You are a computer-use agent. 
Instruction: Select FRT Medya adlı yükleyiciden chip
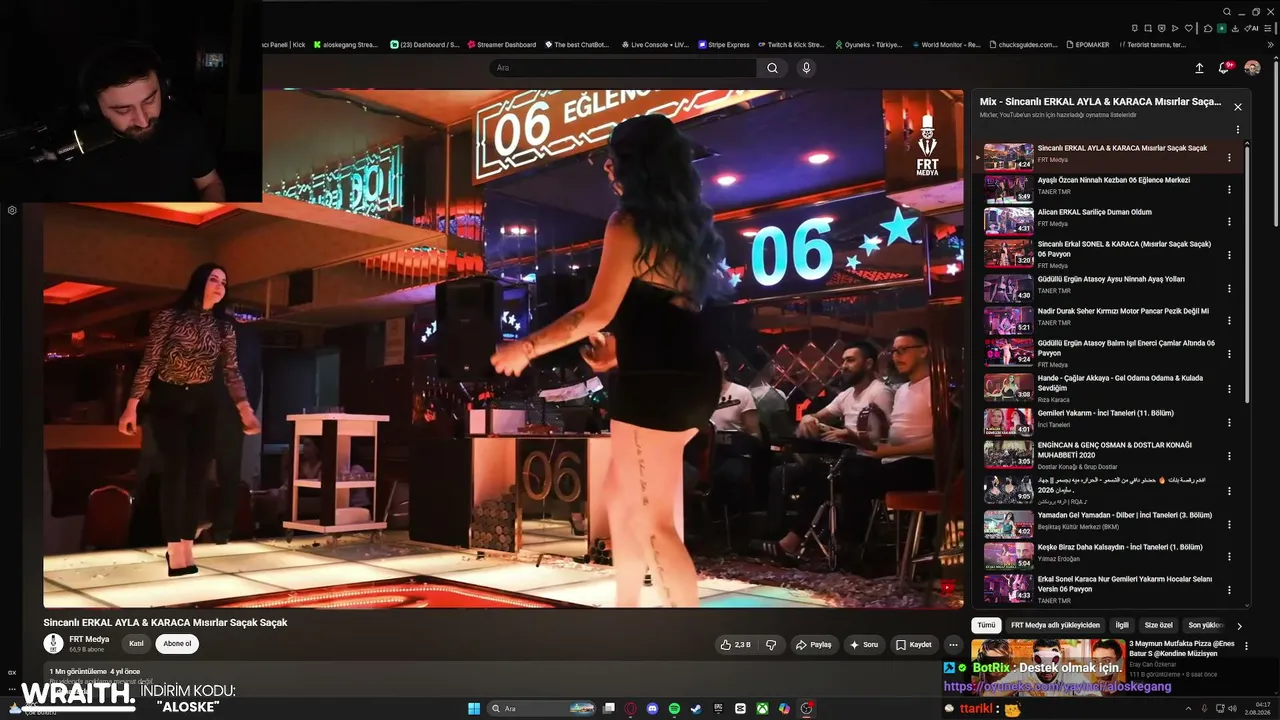tap(1055, 625)
